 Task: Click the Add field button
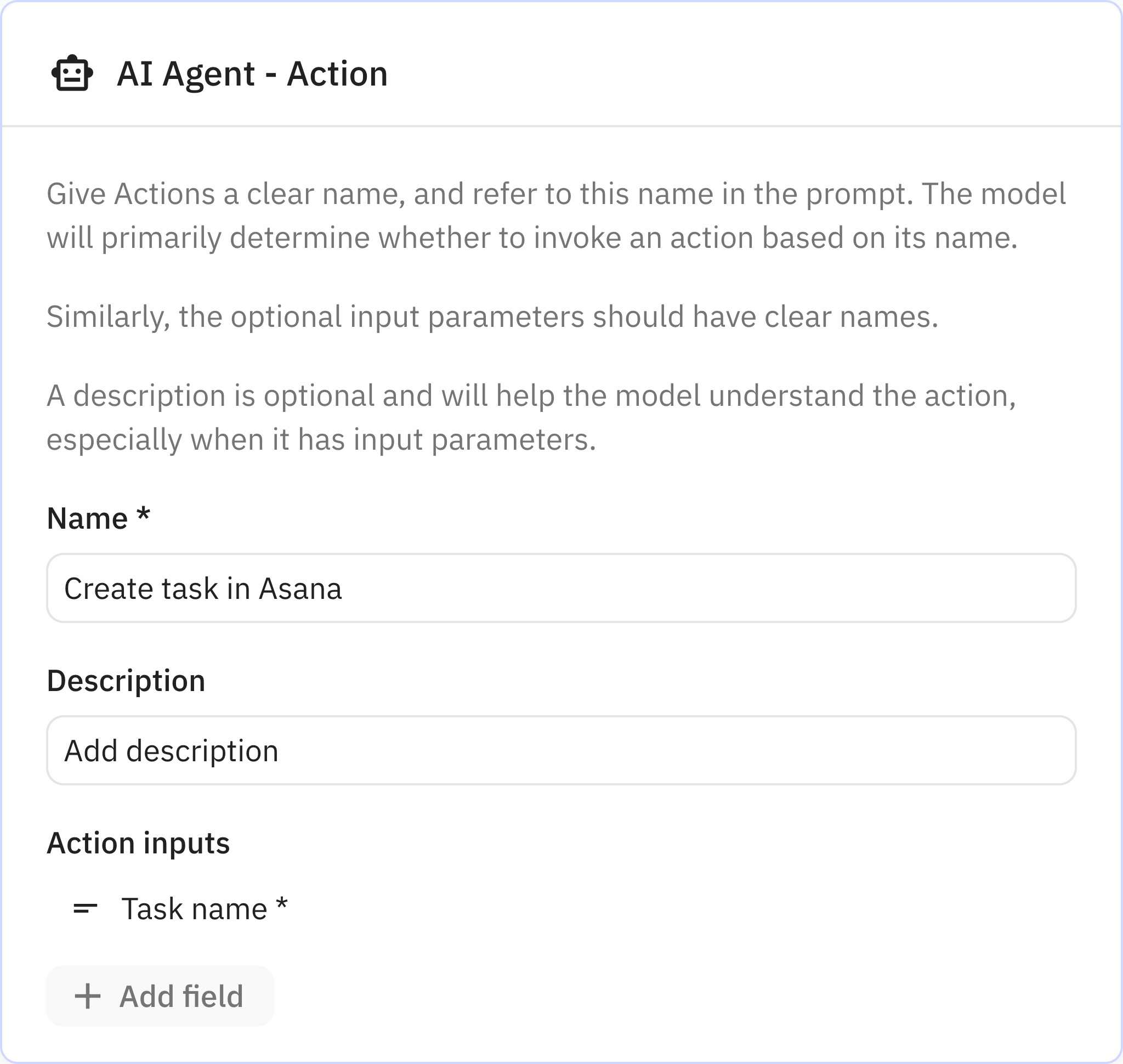pos(160,997)
